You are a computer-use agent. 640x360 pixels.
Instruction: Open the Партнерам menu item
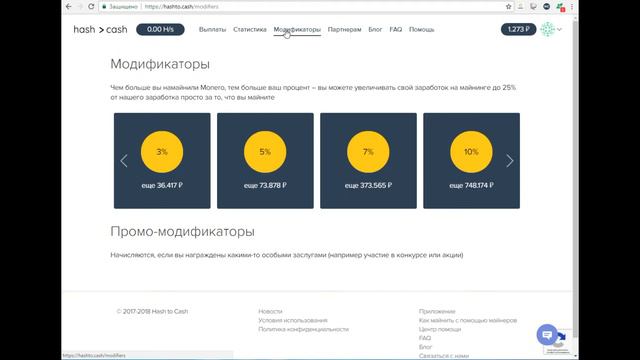[x=344, y=29]
